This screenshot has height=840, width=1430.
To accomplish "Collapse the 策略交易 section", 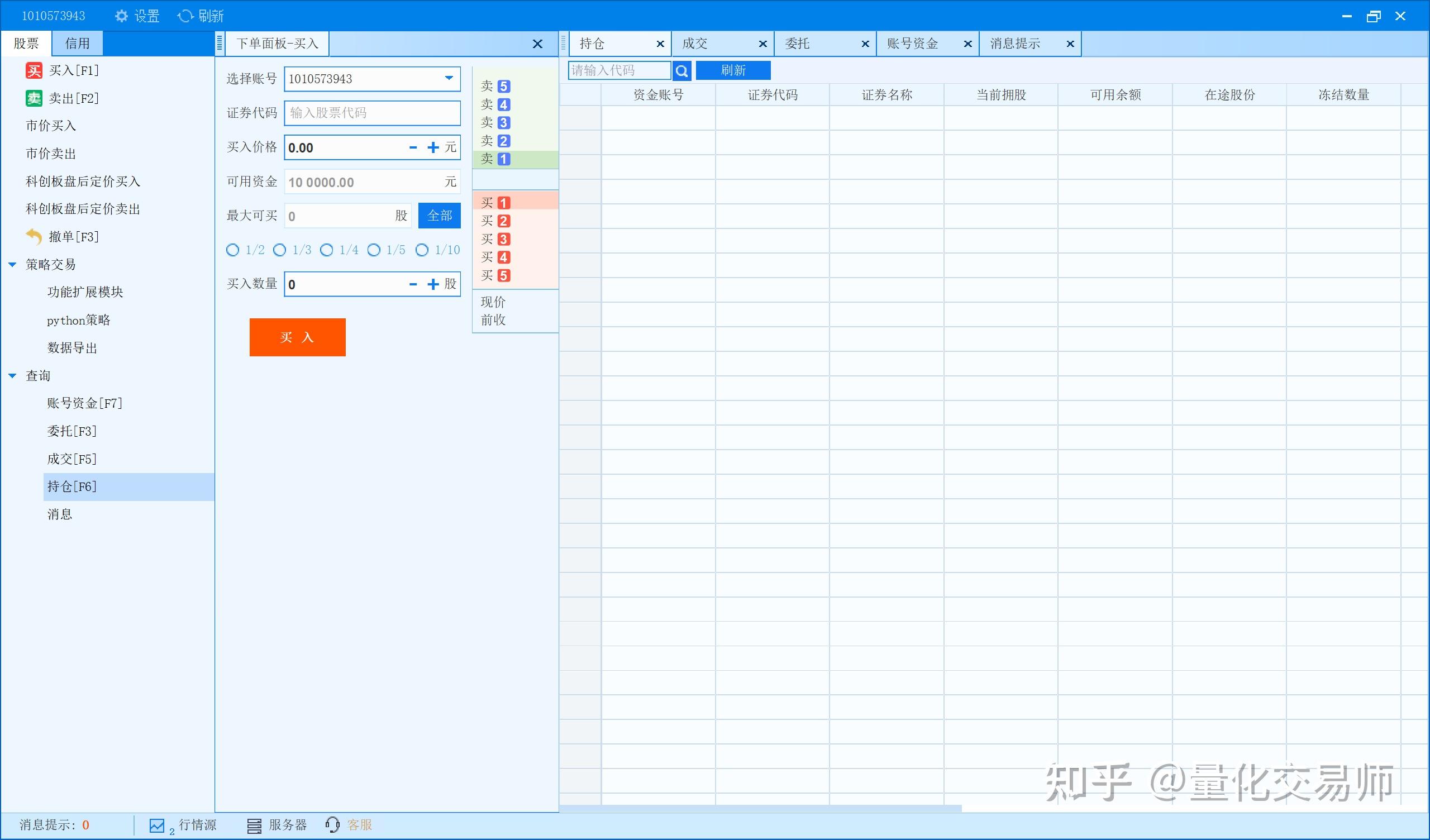I will [x=12, y=264].
